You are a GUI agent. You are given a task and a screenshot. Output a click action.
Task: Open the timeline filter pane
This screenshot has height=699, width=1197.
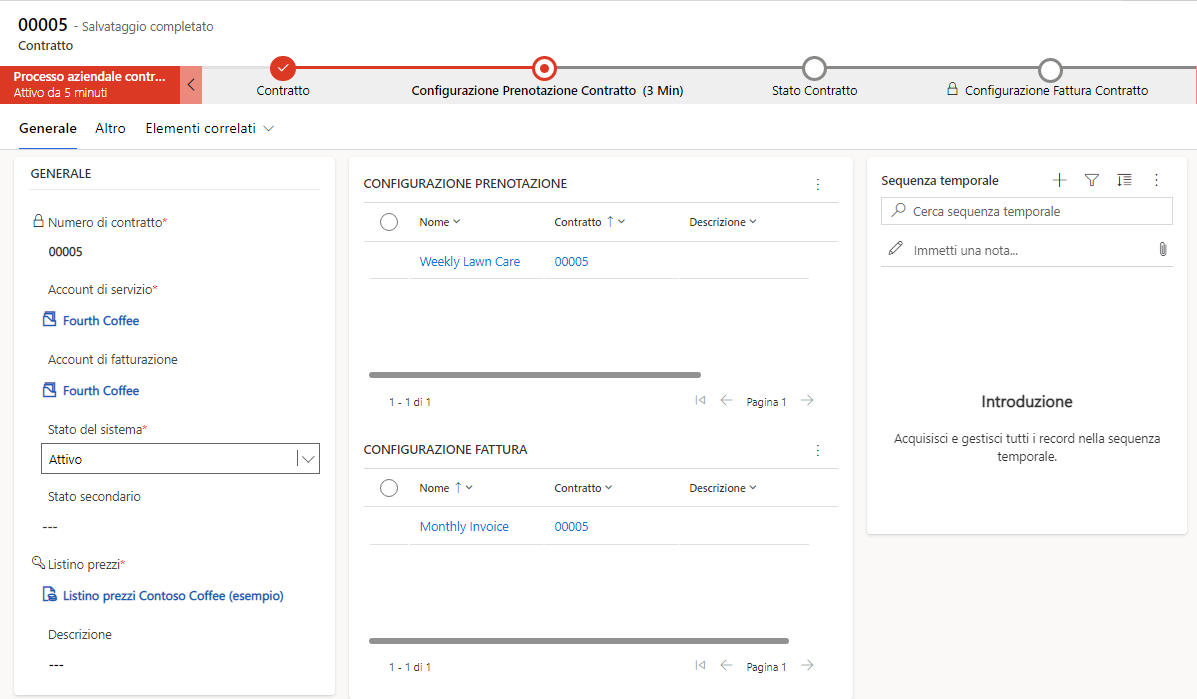(x=1092, y=180)
